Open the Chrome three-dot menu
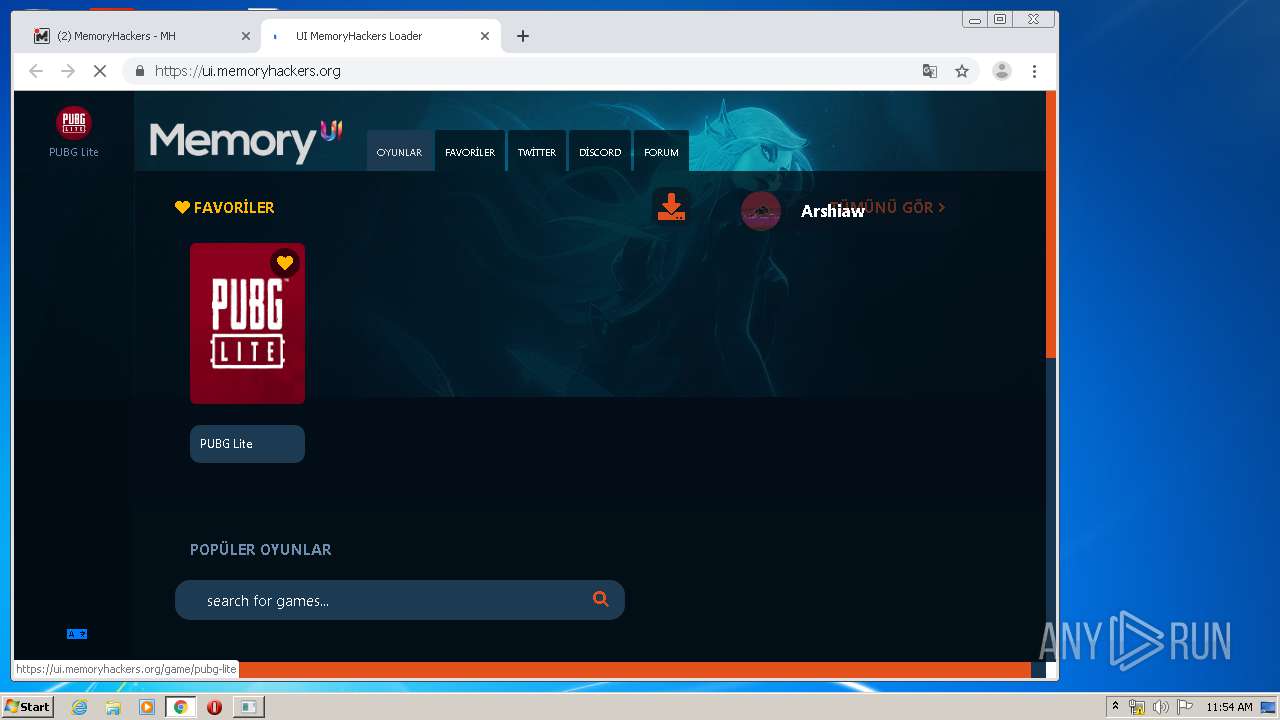This screenshot has width=1280, height=720. [x=1034, y=71]
